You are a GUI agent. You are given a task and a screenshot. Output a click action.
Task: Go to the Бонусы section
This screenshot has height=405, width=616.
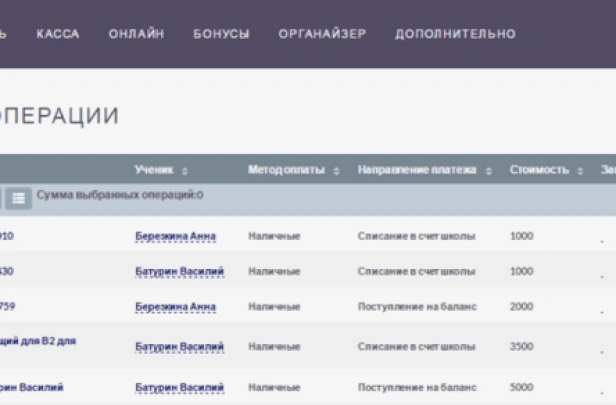(221, 34)
